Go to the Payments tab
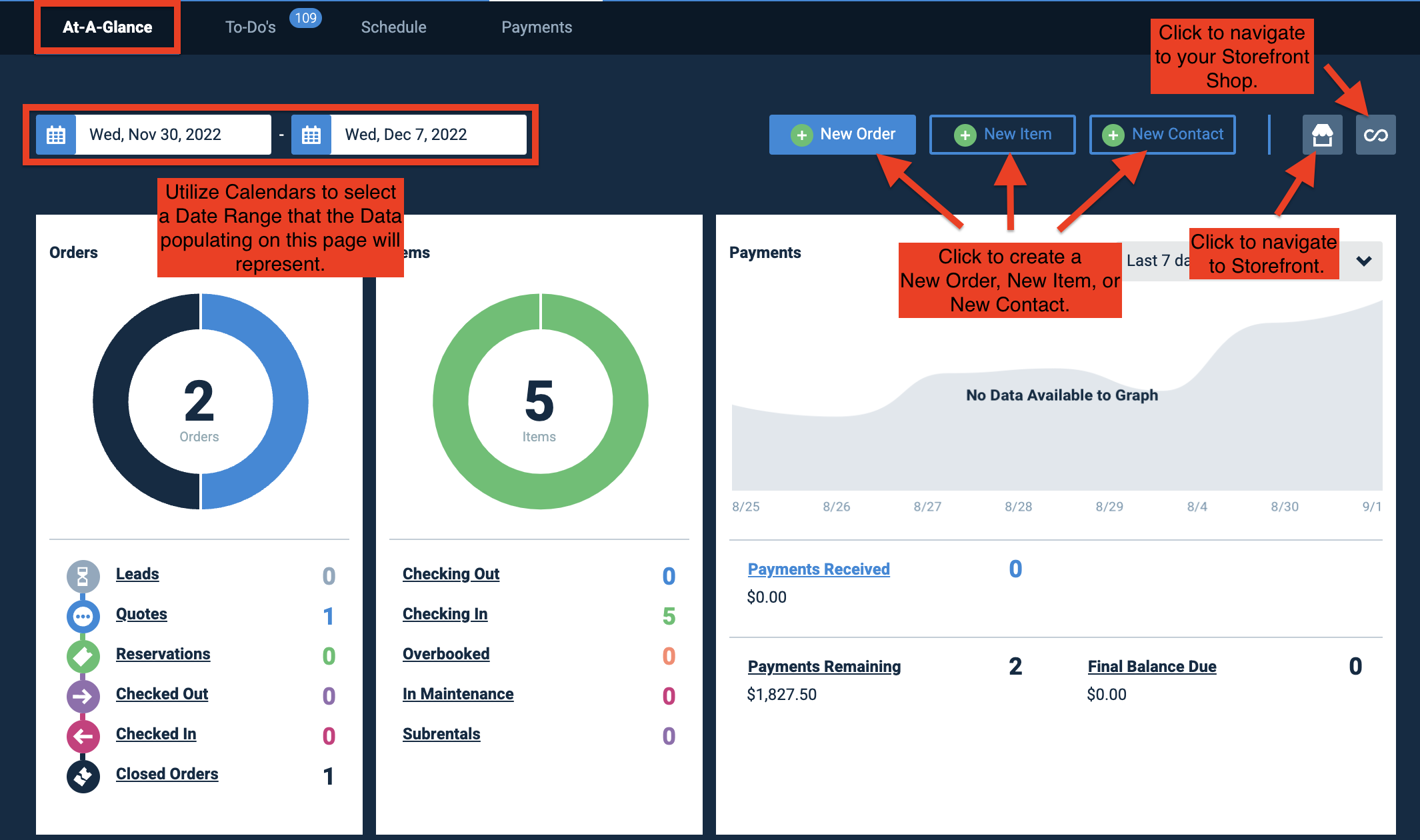 537,27
